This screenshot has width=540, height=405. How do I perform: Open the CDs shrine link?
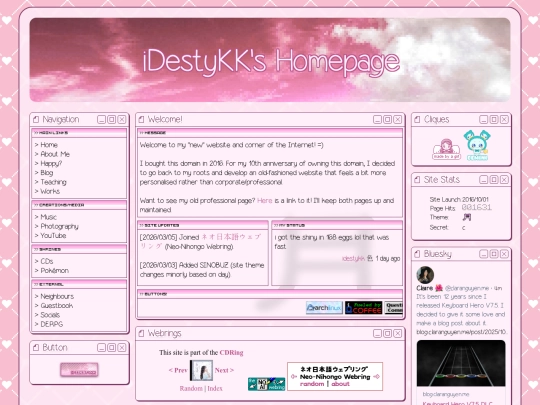click(x=47, y=261)
